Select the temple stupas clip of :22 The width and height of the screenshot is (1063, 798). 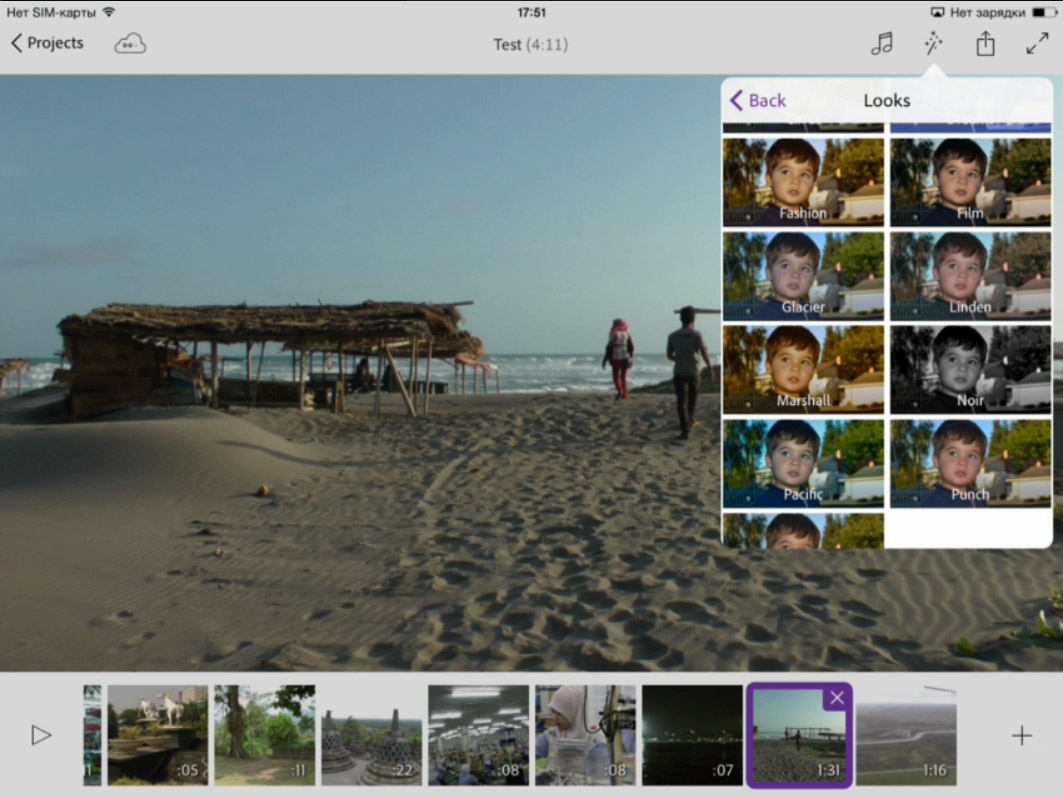tap(371, 735)
